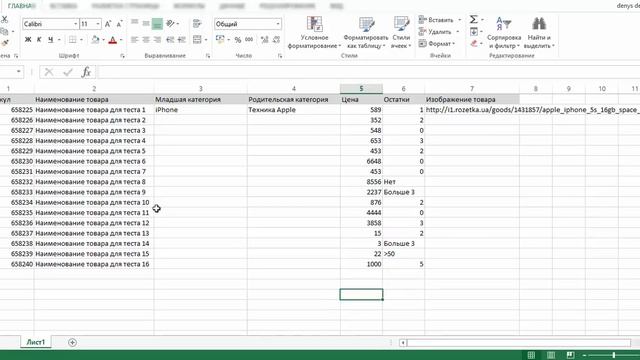Select cell with rozetka.ua image URL
Screen dimensions: 640x360
tap(472, 110)
